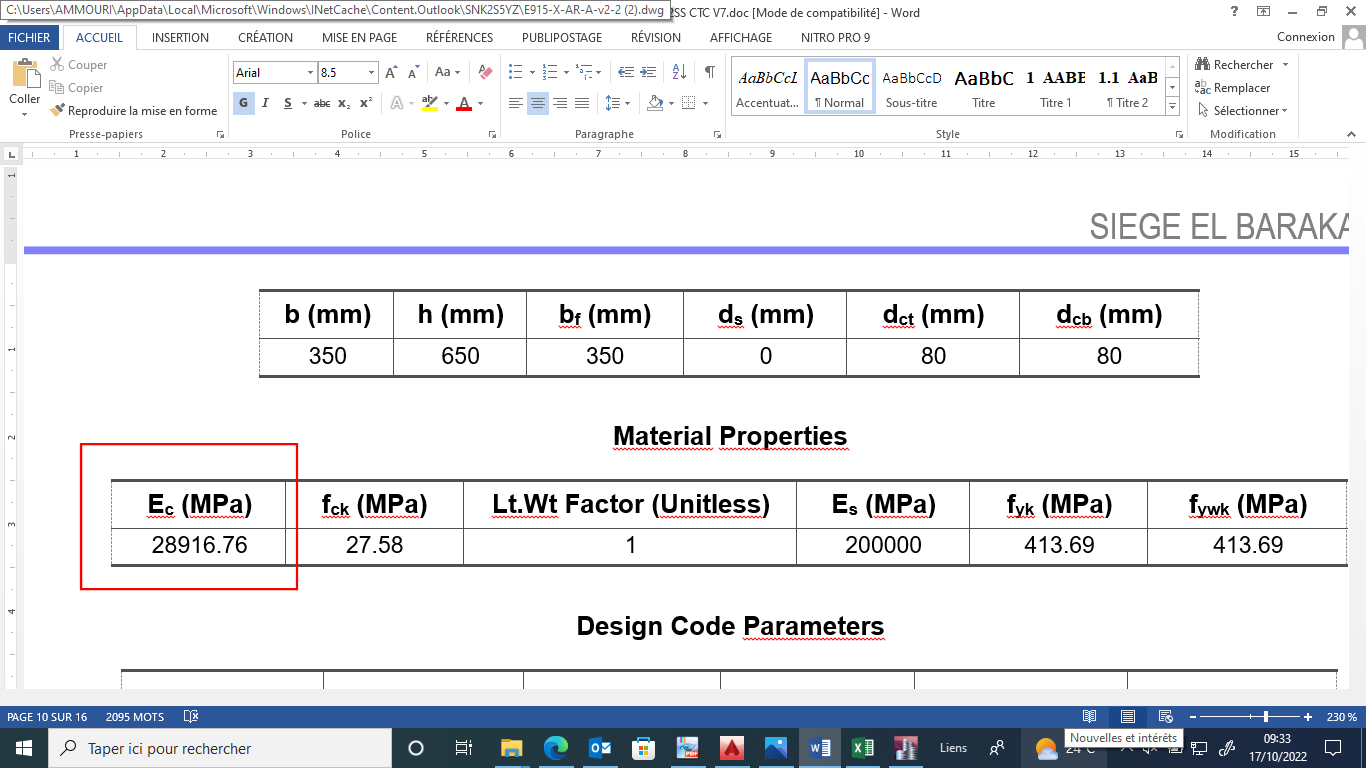Open the Coller paste options arrow
The image size is (1366, 768).
25,114
